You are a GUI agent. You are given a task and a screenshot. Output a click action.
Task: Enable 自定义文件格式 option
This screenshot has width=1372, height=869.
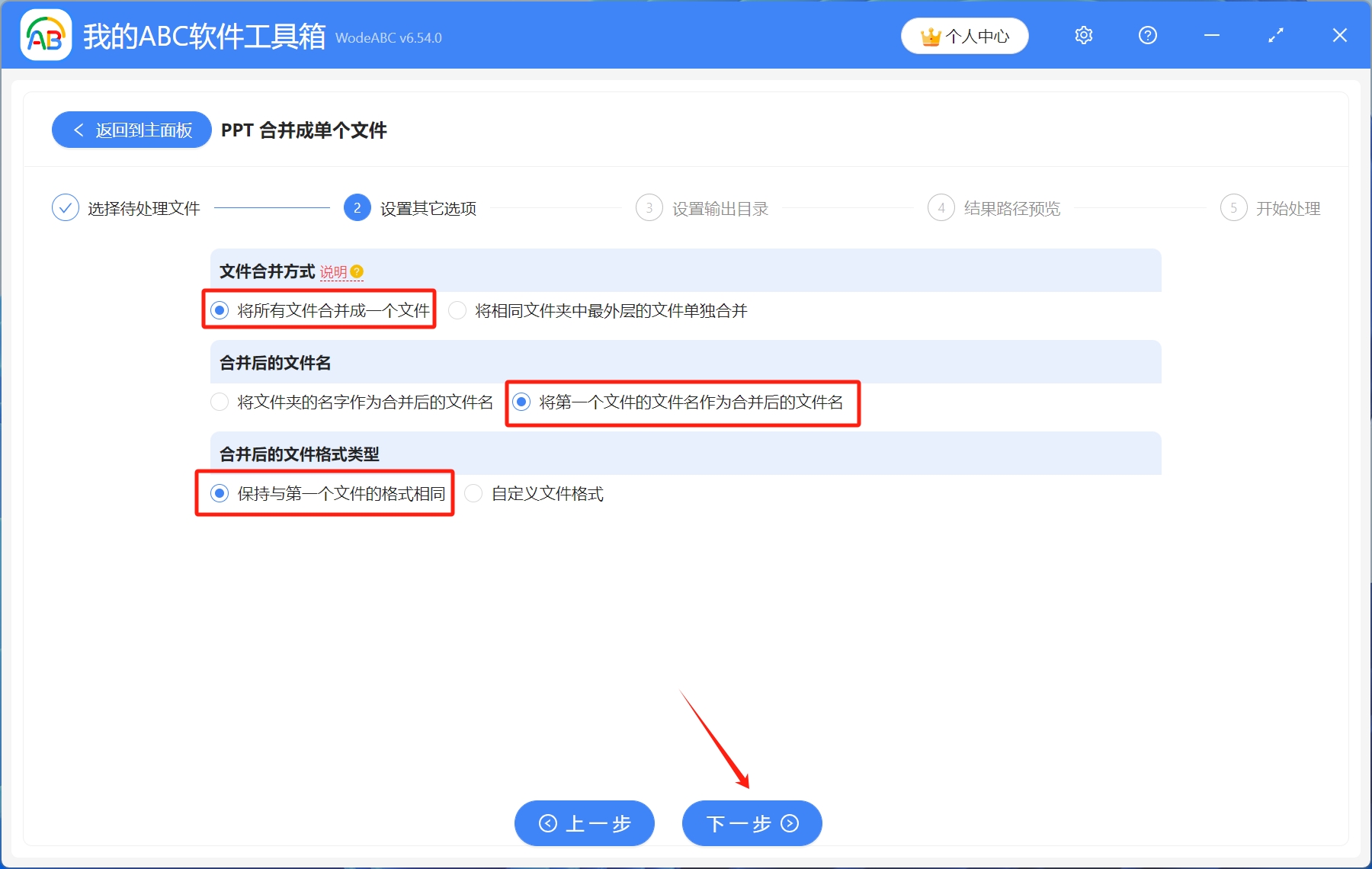tap(473, 493)
